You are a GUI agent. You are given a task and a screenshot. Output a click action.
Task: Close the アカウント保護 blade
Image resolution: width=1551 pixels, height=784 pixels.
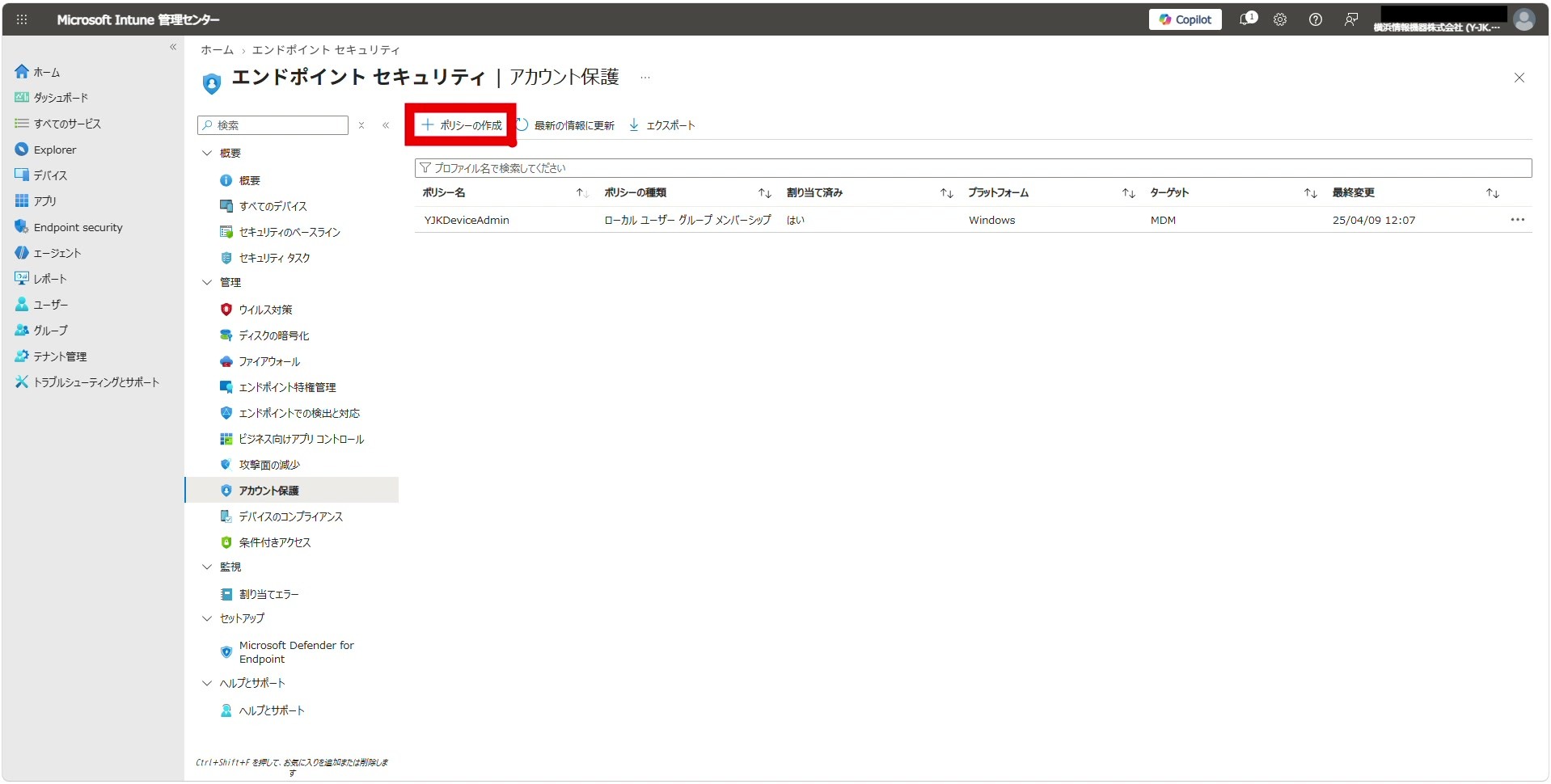(x=1519, y=78)
